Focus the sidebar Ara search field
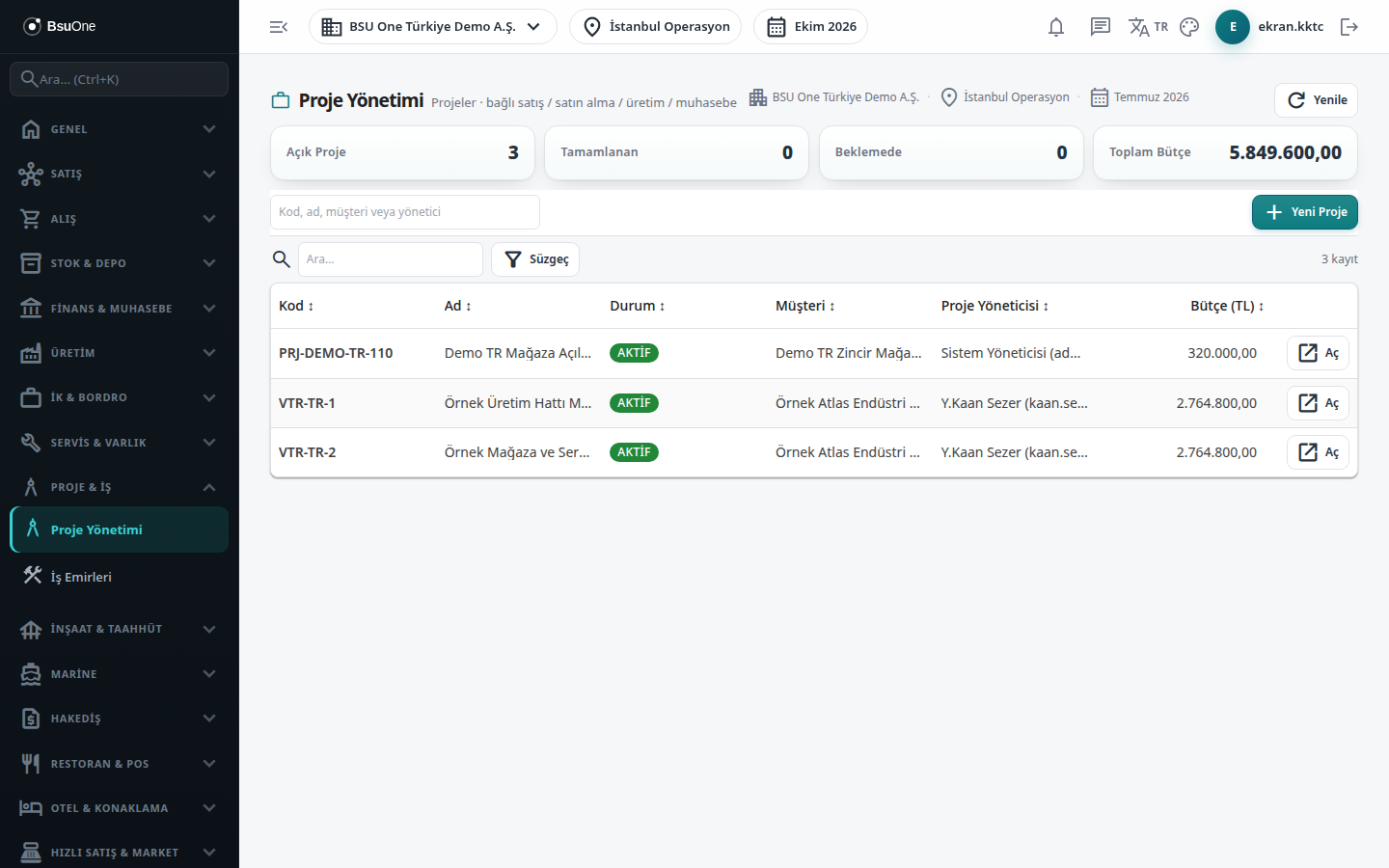 pos(120,79)
